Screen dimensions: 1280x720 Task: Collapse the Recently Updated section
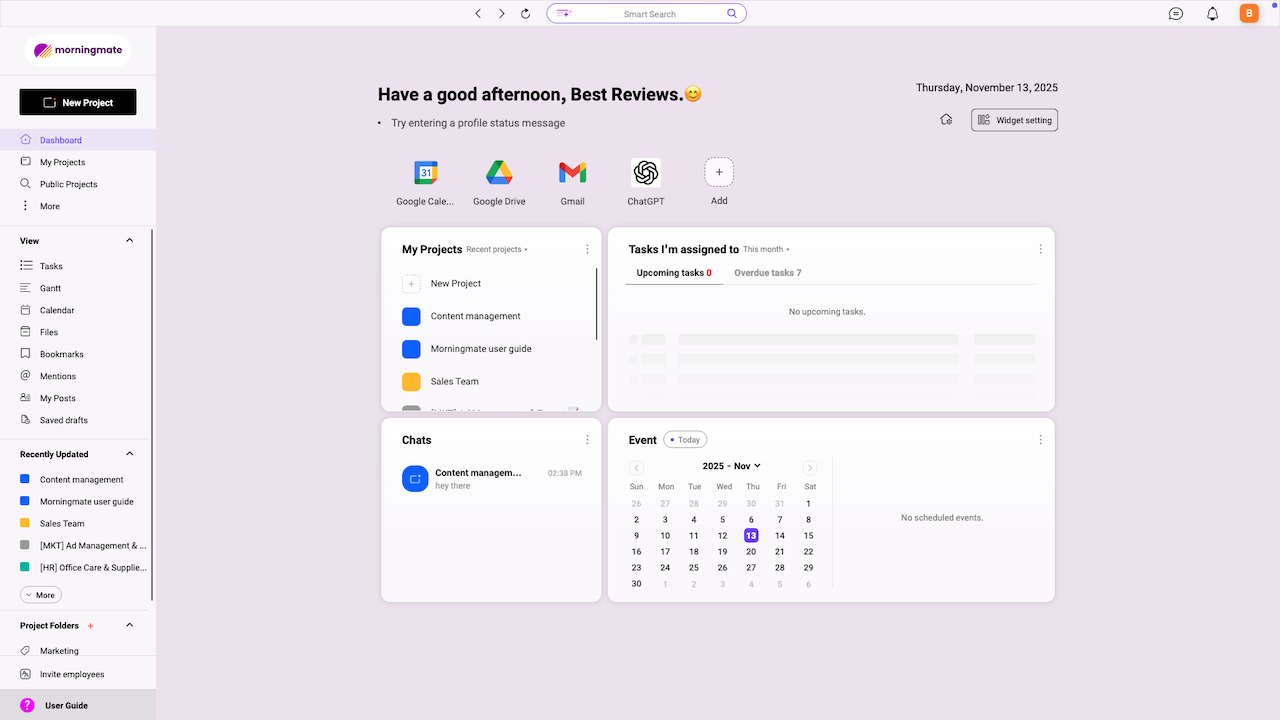point(129,453)
